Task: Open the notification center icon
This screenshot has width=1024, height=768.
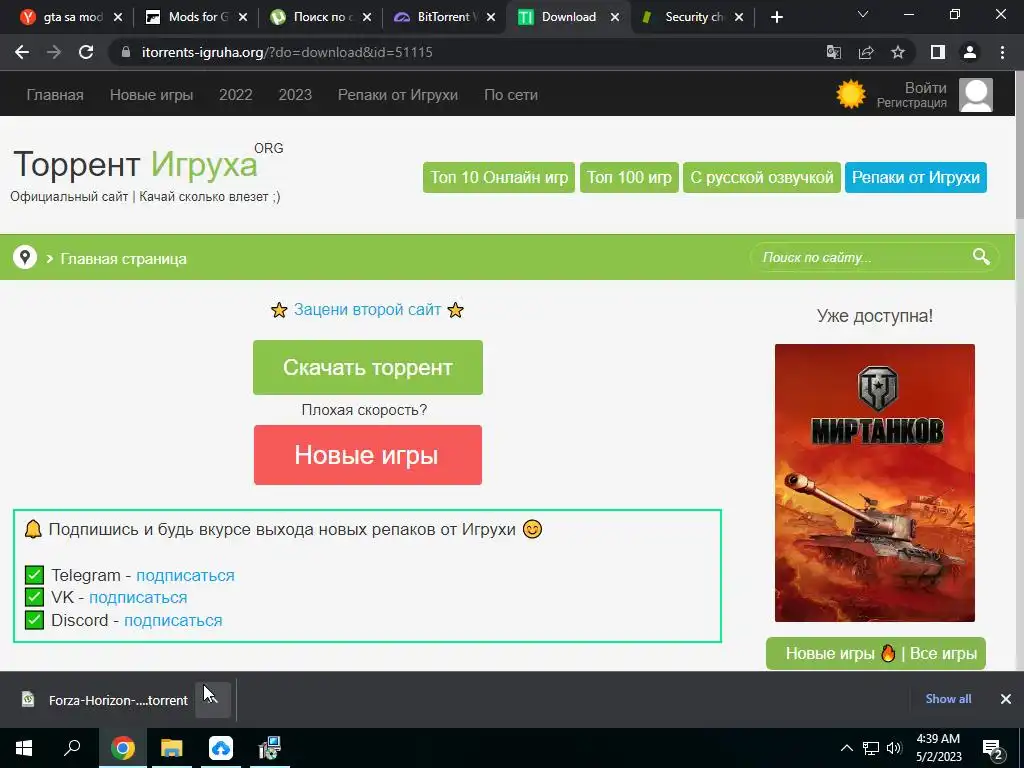Action: click(993, 749)
